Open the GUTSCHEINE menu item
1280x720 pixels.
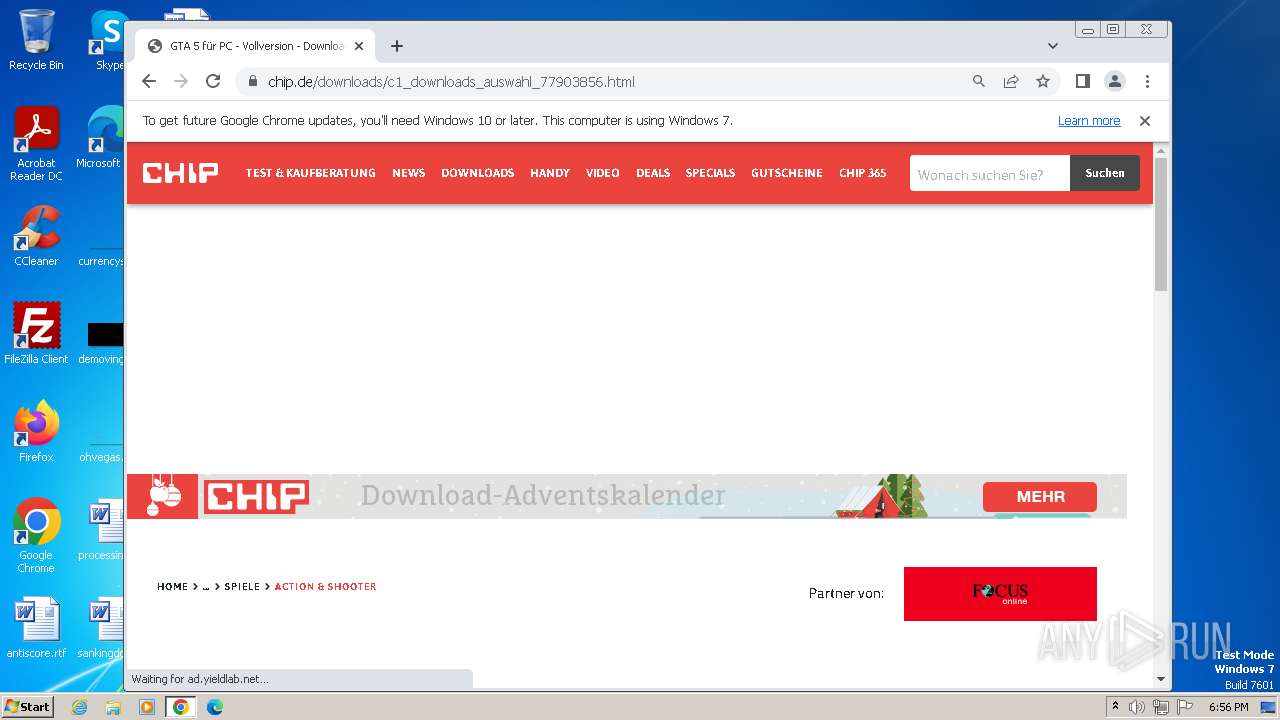tap(787, 173)
